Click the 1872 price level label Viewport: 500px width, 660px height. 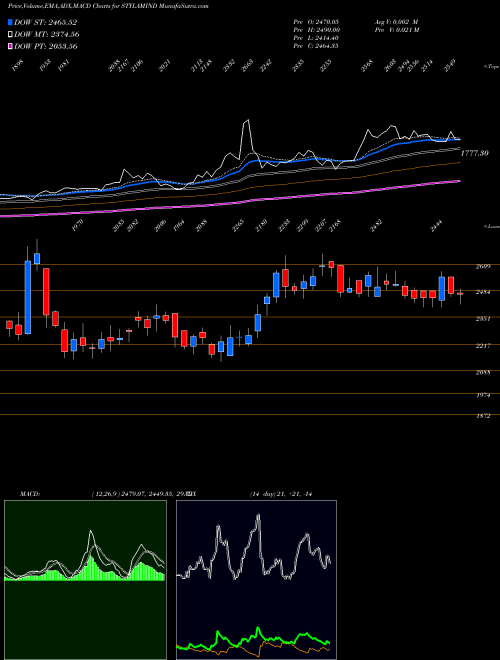pos(482,416)
